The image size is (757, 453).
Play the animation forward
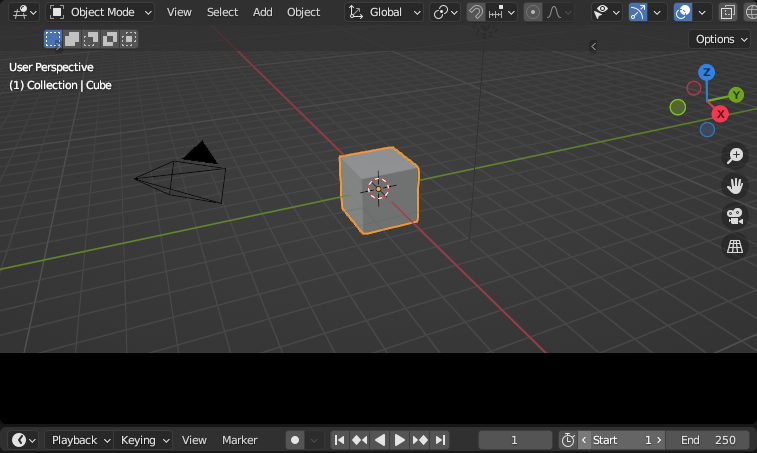[x=400, y=440]
